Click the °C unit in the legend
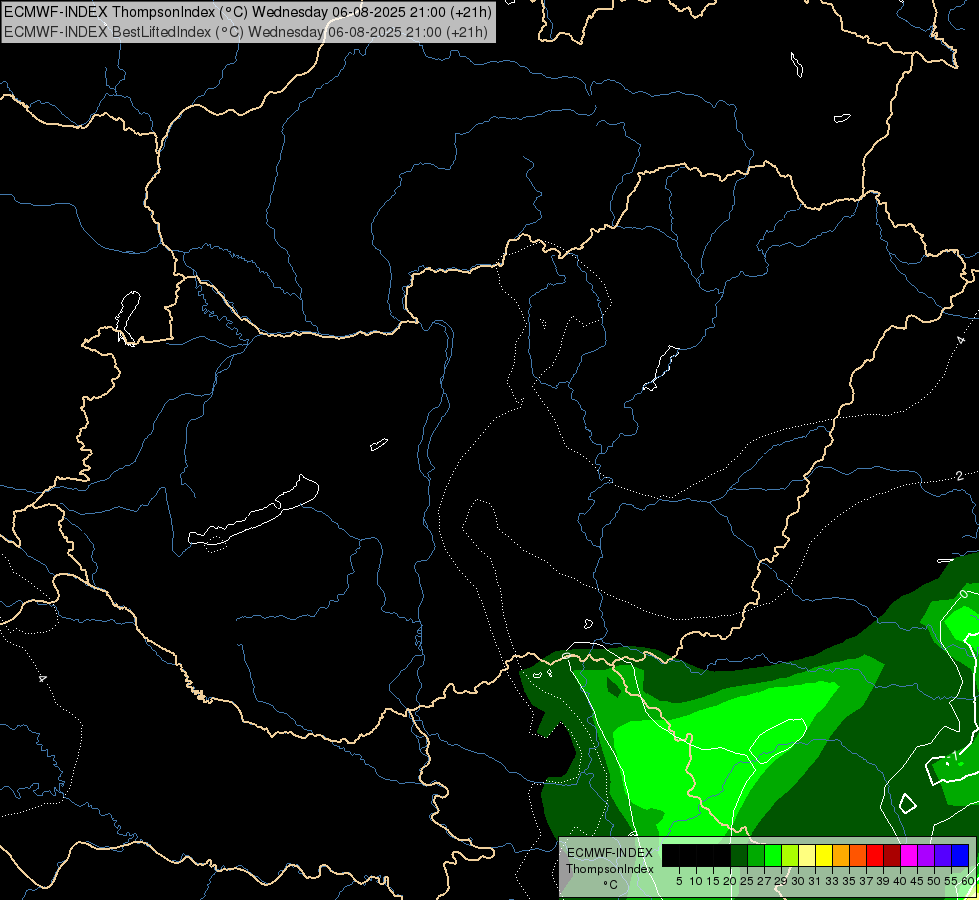The width and height of the screenshot is (979, 900). [611, 885]
